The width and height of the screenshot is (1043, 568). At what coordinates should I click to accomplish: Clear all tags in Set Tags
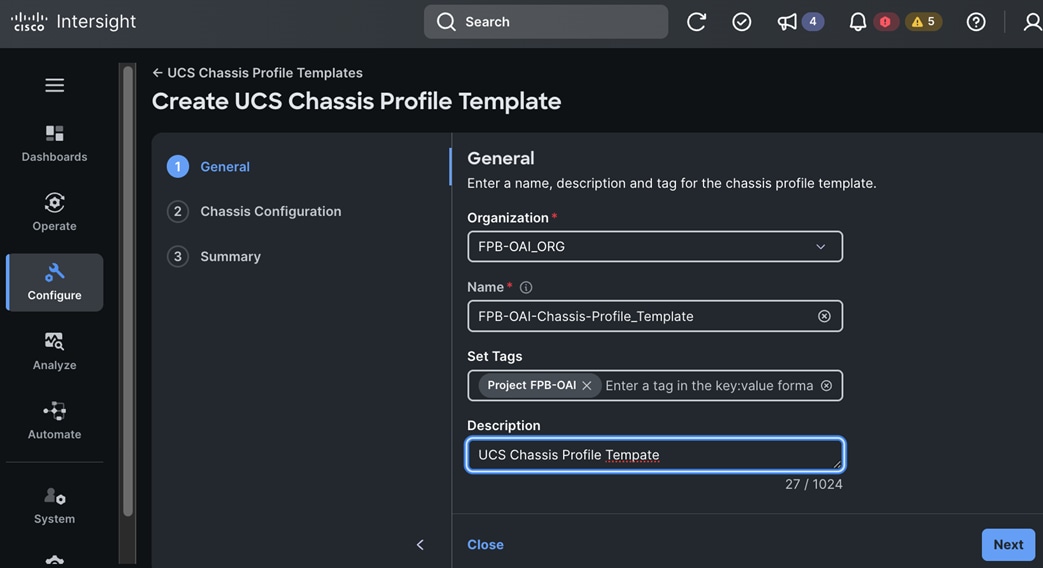[826, 386]
